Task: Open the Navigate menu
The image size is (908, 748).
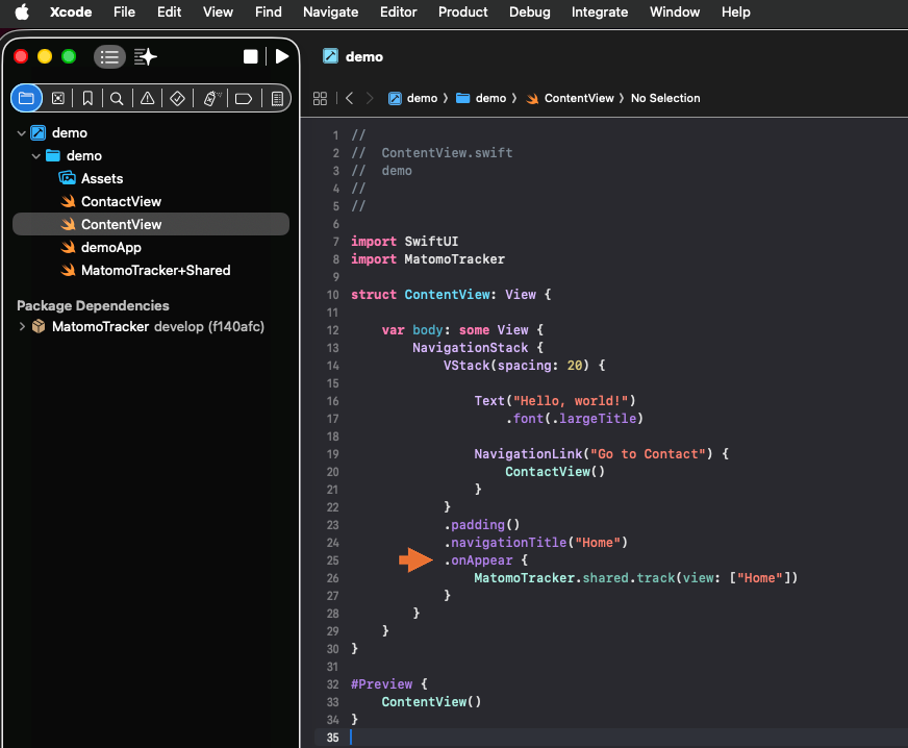Action: (x=331, y=12)
